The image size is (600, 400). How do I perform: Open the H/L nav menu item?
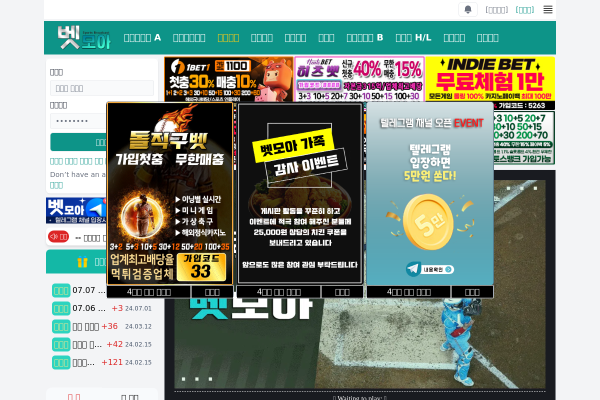coord(413,38)
